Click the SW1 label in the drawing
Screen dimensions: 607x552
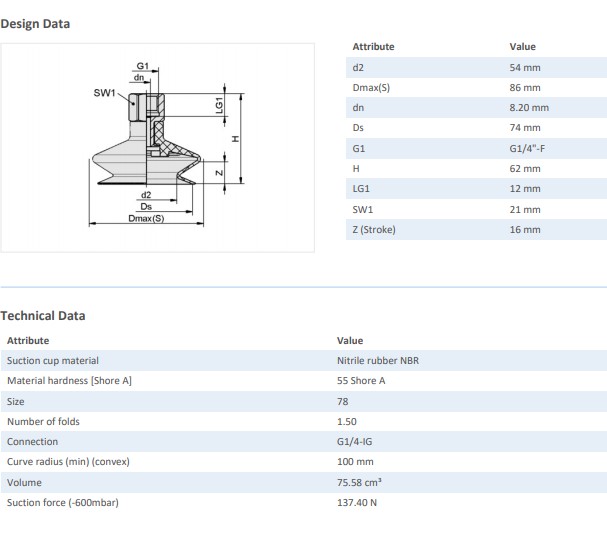coord(104,92)
